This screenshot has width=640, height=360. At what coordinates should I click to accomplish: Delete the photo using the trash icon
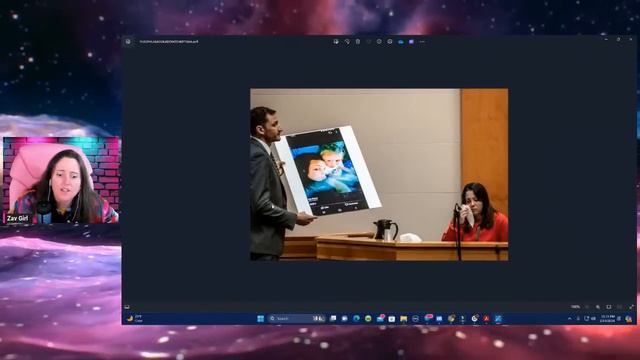point(358,42)
